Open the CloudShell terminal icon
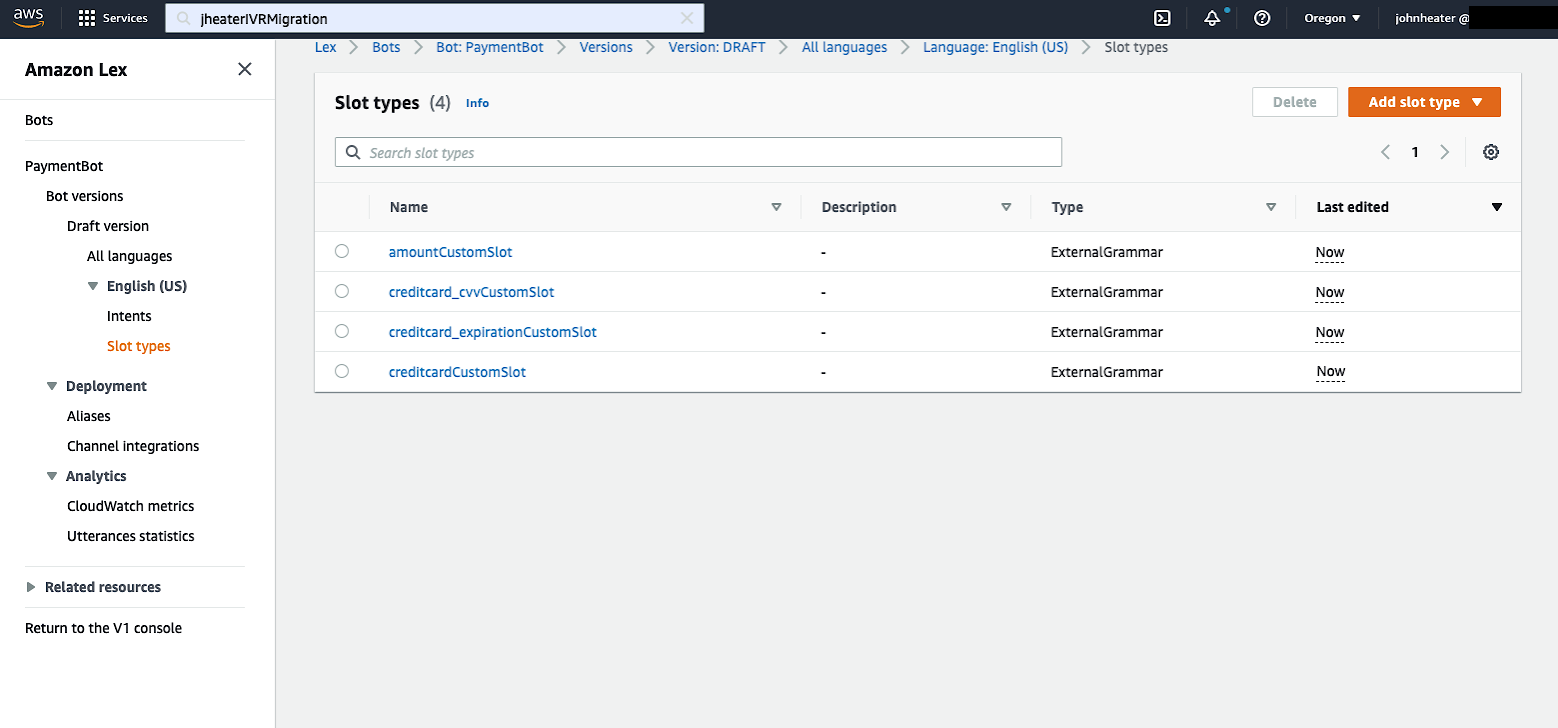 1162,18
